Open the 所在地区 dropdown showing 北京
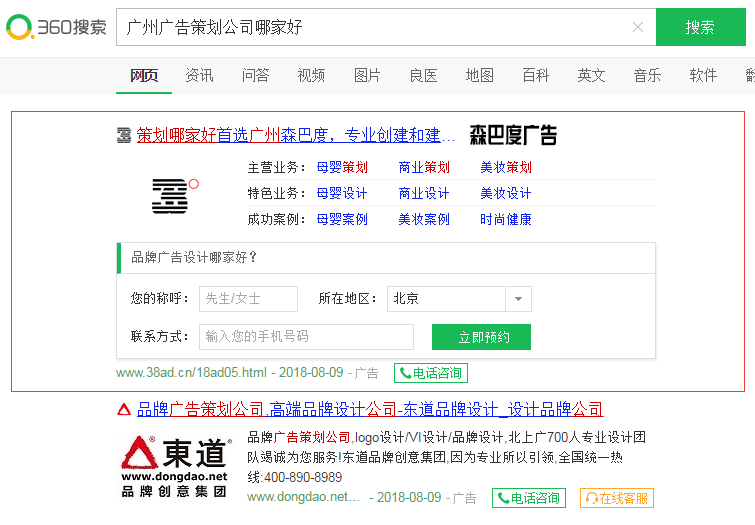The height and width of the screenshot is (525, 755). tap(459, 299)
